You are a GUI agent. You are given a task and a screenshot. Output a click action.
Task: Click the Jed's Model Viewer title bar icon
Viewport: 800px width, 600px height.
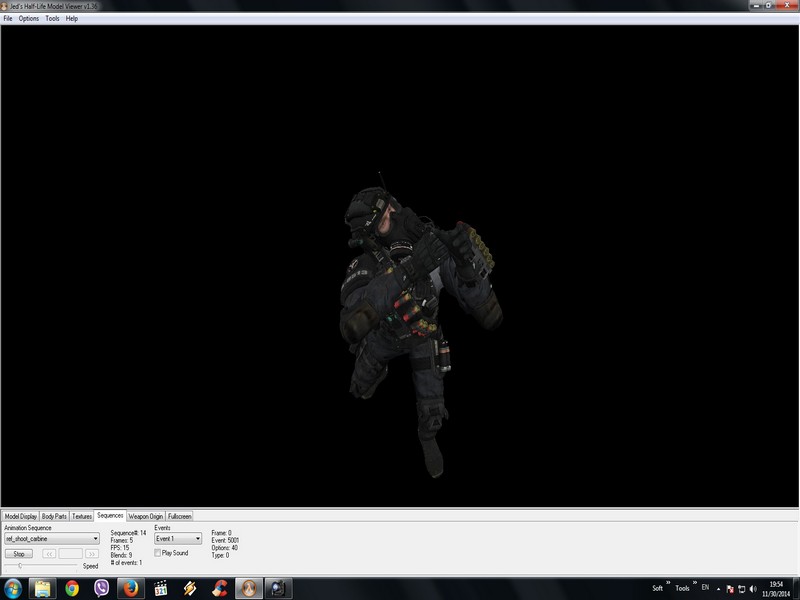pyautogui.click(x=4, y=6)
